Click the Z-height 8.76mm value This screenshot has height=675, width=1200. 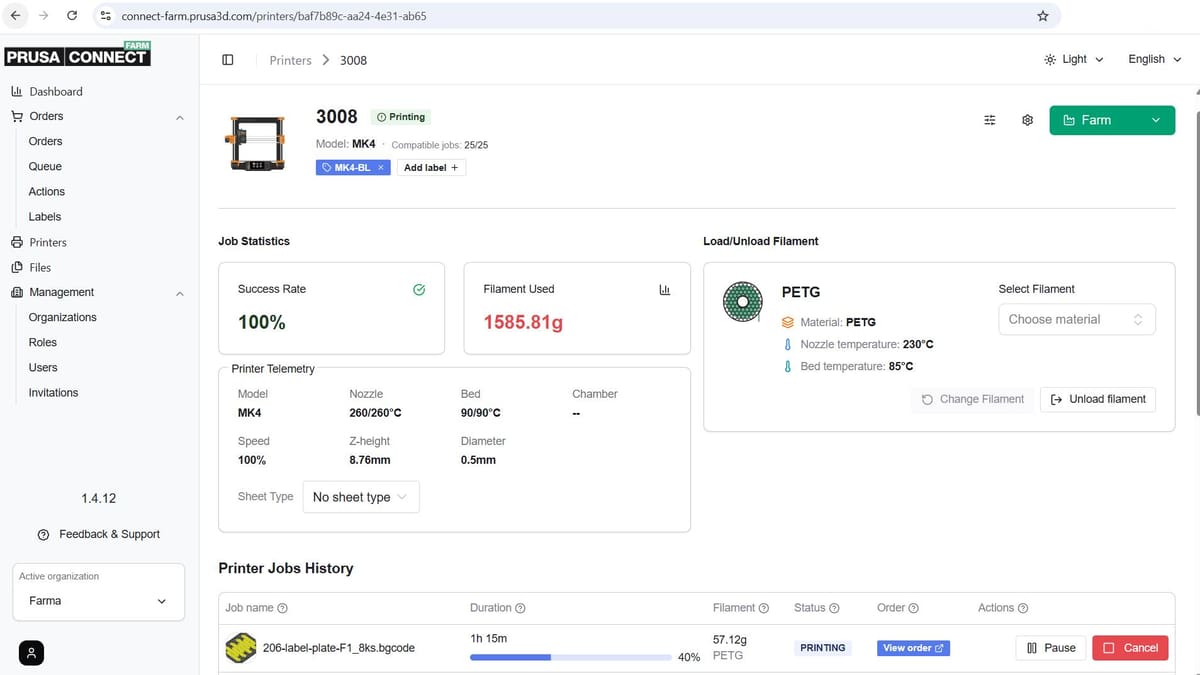[x=370, y=460]
